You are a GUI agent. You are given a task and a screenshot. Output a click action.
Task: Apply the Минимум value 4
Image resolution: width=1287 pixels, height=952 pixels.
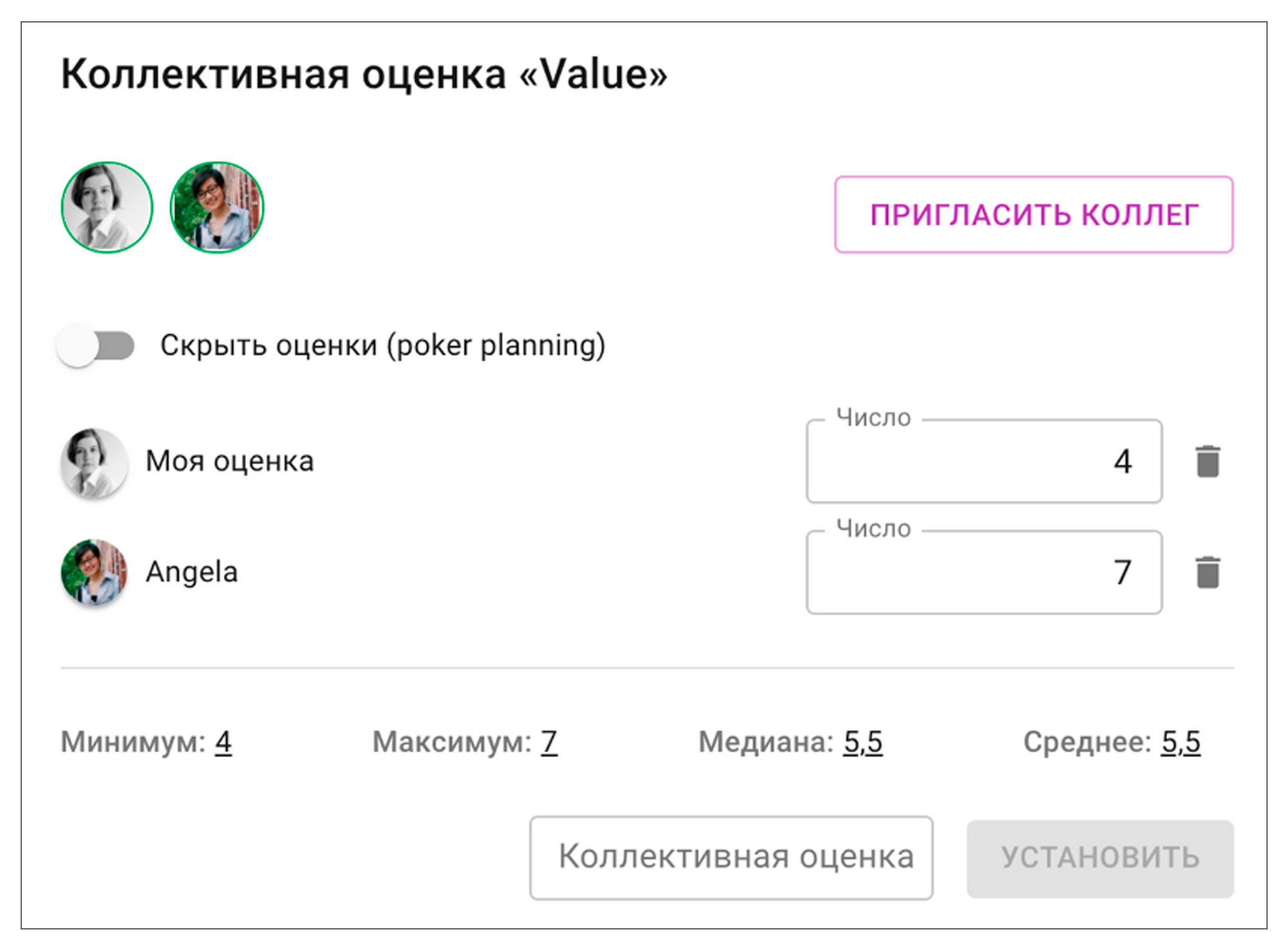223,742
